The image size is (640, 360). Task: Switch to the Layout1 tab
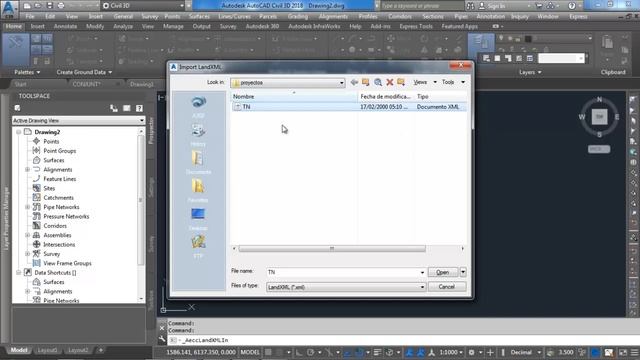pos(47,350)
